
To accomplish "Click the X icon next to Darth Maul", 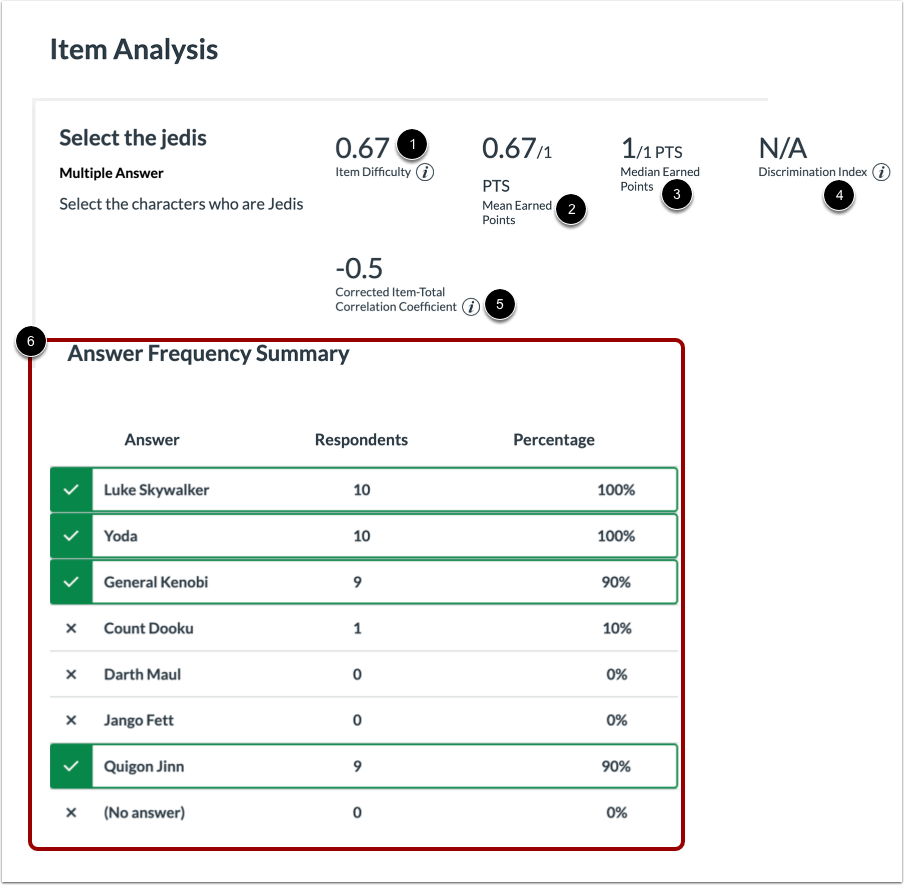I will (70, 674).
